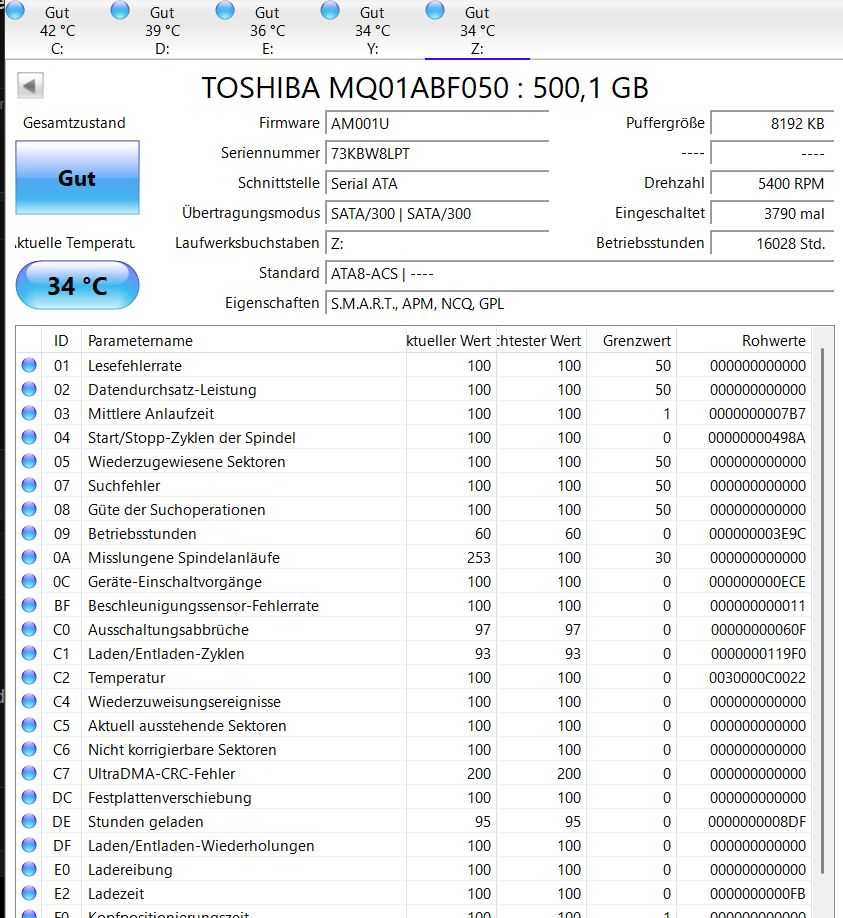843x918 pixels.
Task: Click the status dot for Start/Stopp-Zyklen der Spindel
Action: 29,437
